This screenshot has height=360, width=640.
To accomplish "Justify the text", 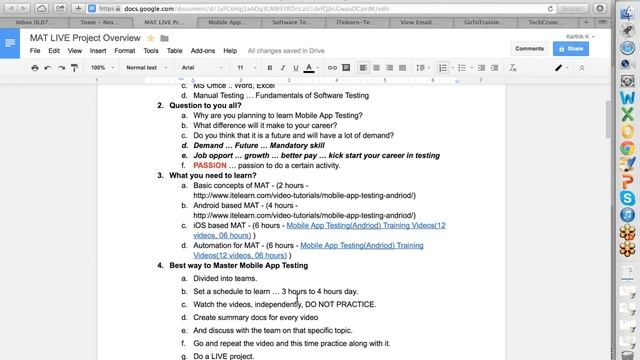I will [402, 68].
